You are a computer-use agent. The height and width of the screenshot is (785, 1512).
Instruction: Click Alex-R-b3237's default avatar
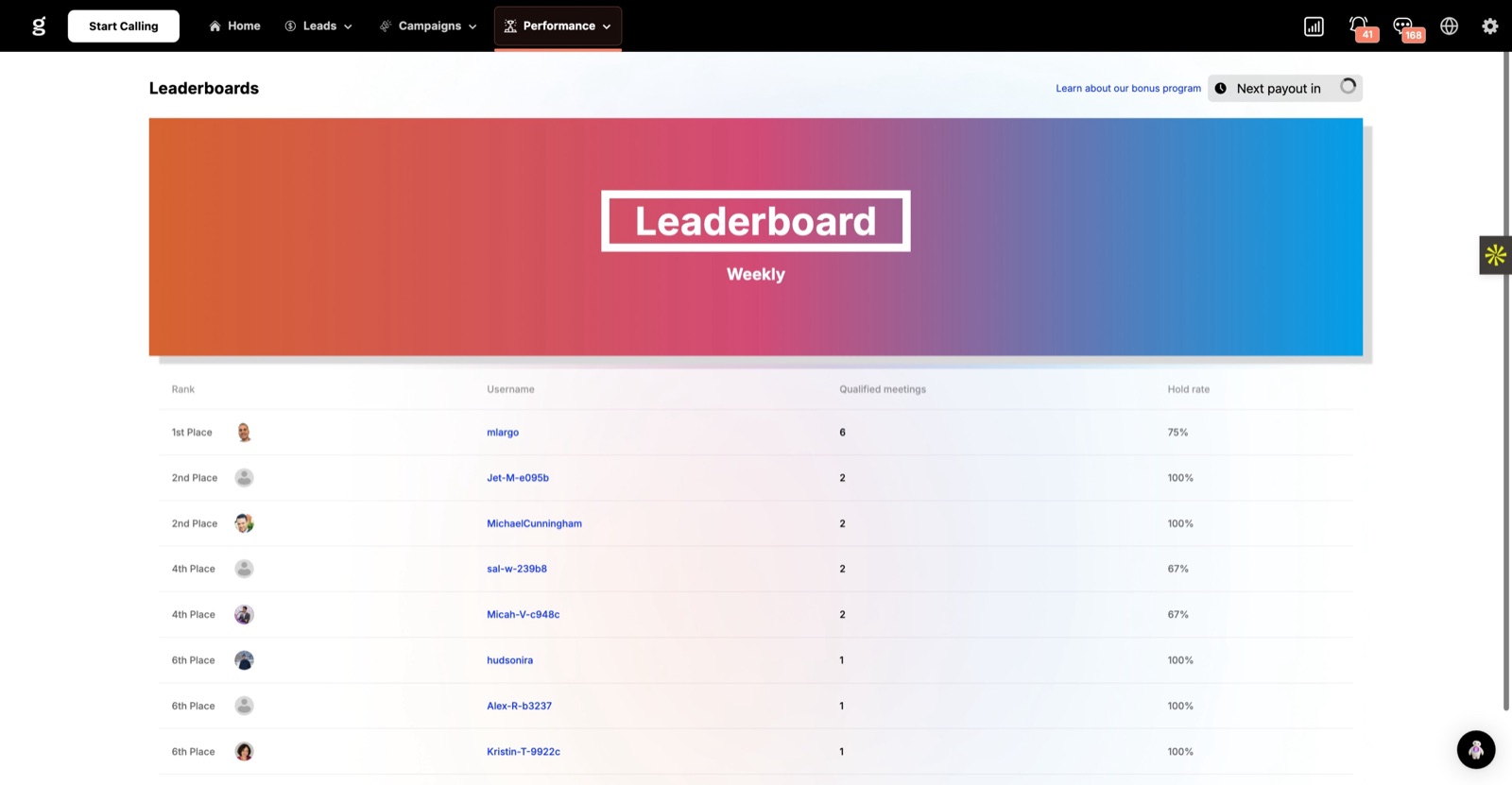[244, 706]
